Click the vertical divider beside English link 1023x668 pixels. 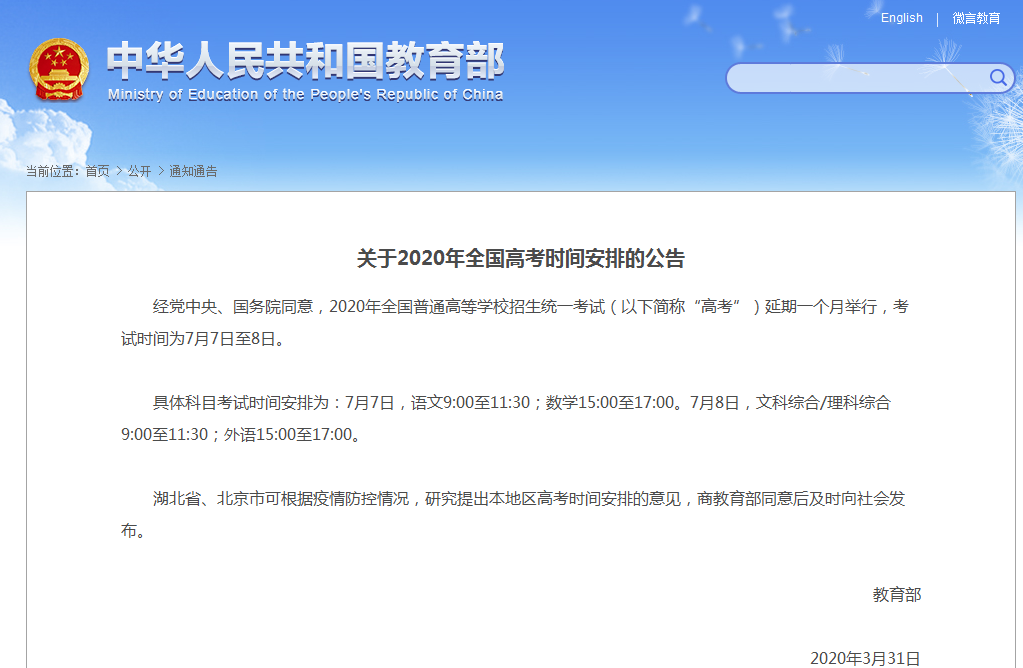pyautogui.click(x=937, y=19)
